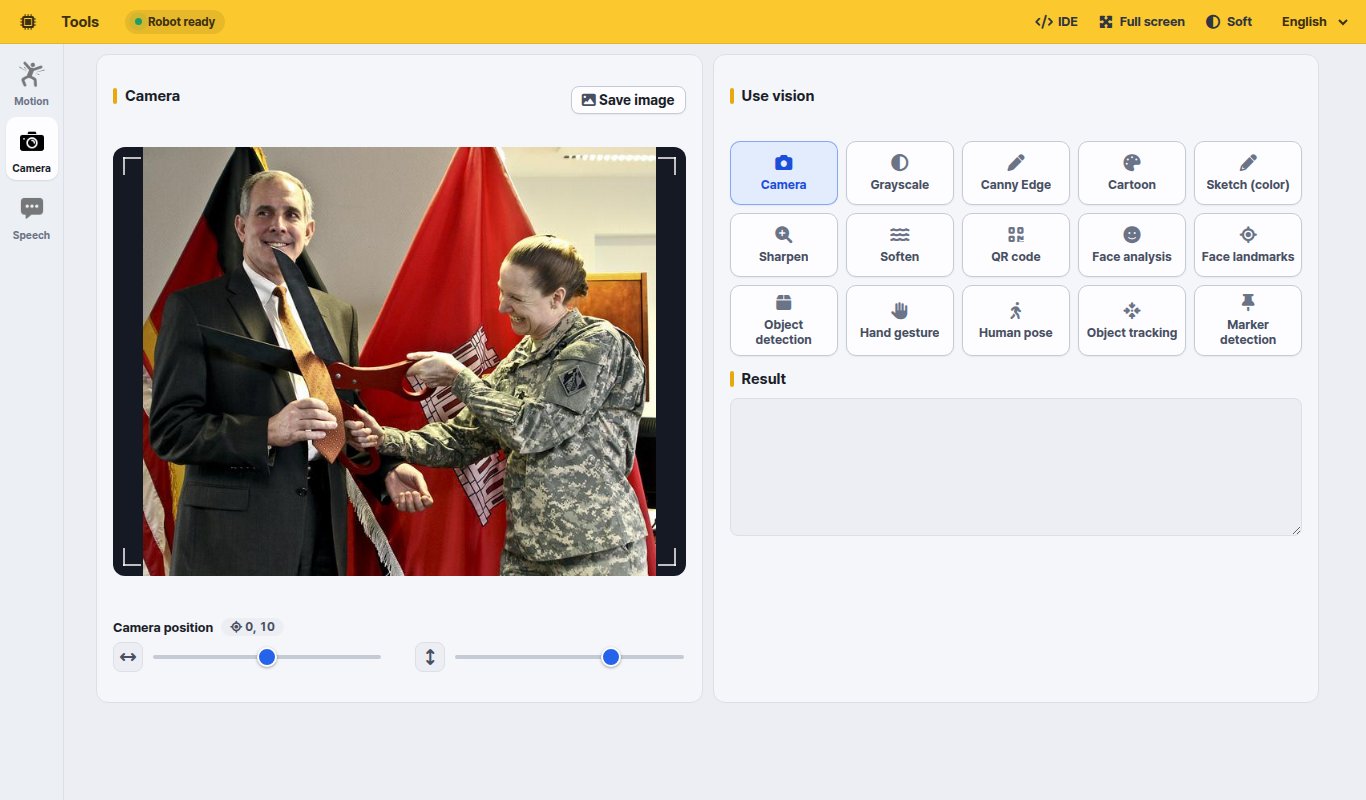Select the Camera vision mode
Viewport: 1366px width, 800px height.
click(x=784, y=173)
